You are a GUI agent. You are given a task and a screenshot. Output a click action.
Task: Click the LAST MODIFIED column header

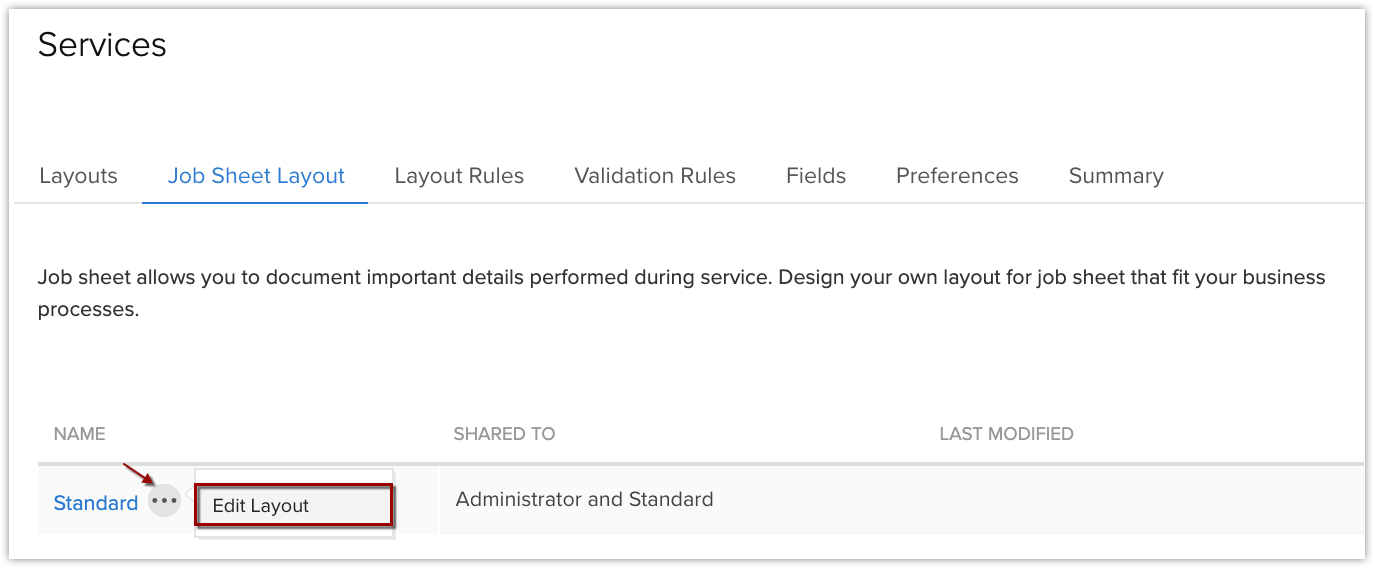1006,434
